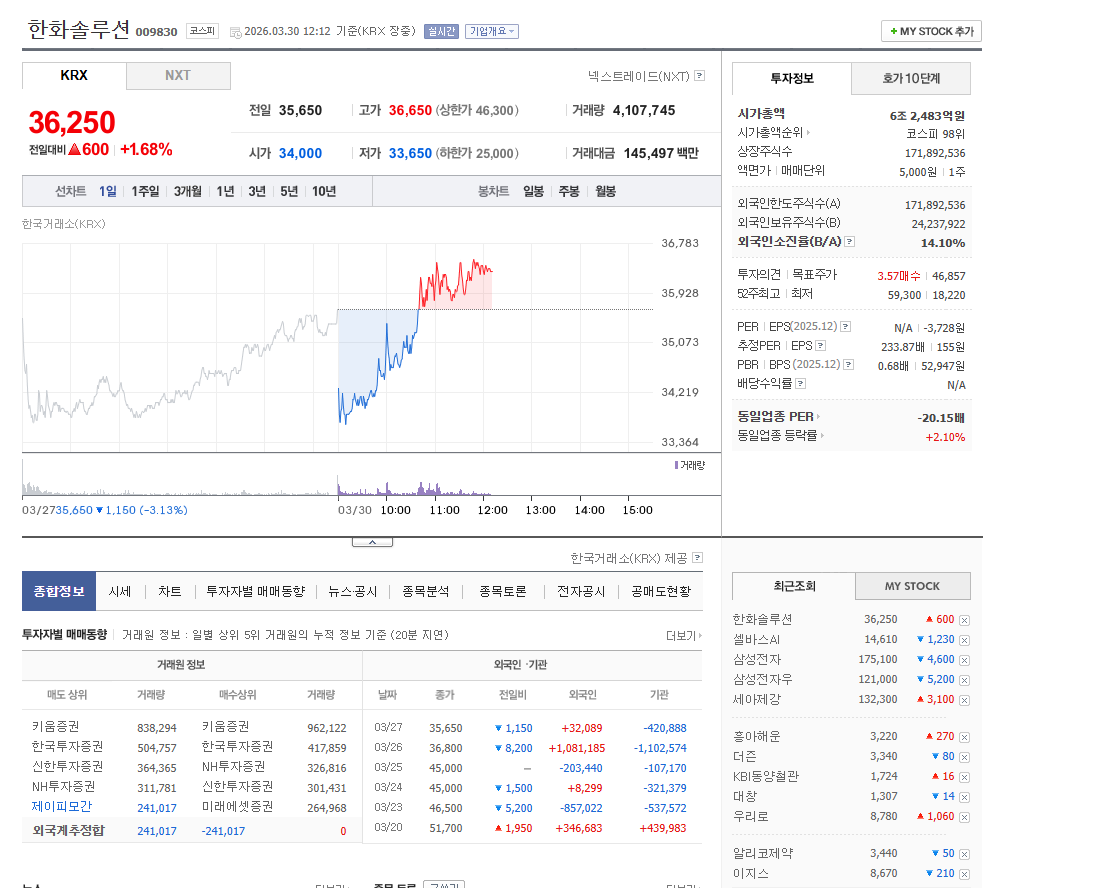The height and width of the screenshot is (888, 1120).
Task: Remove 더즌 from recent list
Action: (964, 757)
